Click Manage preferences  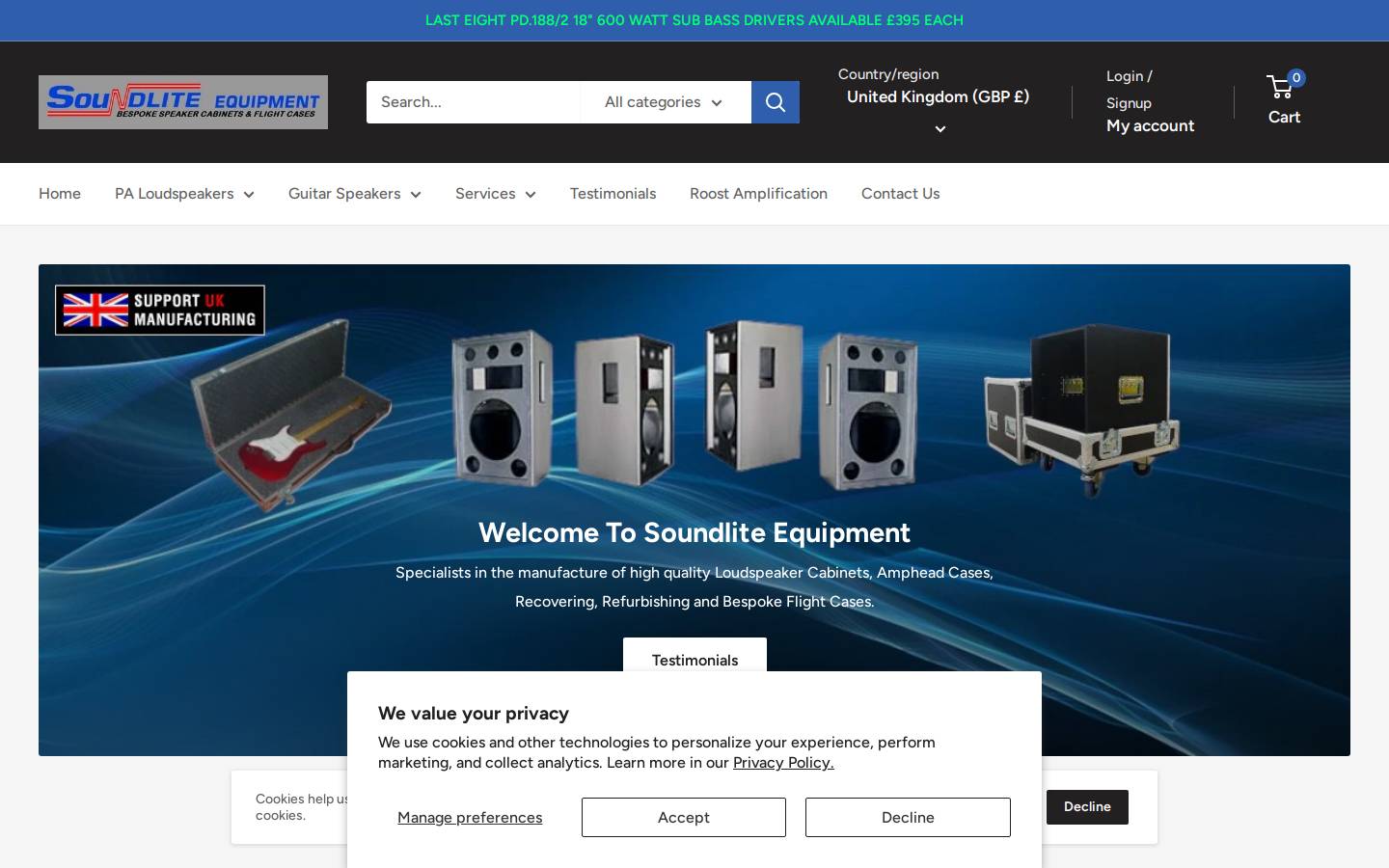[470, 818]
